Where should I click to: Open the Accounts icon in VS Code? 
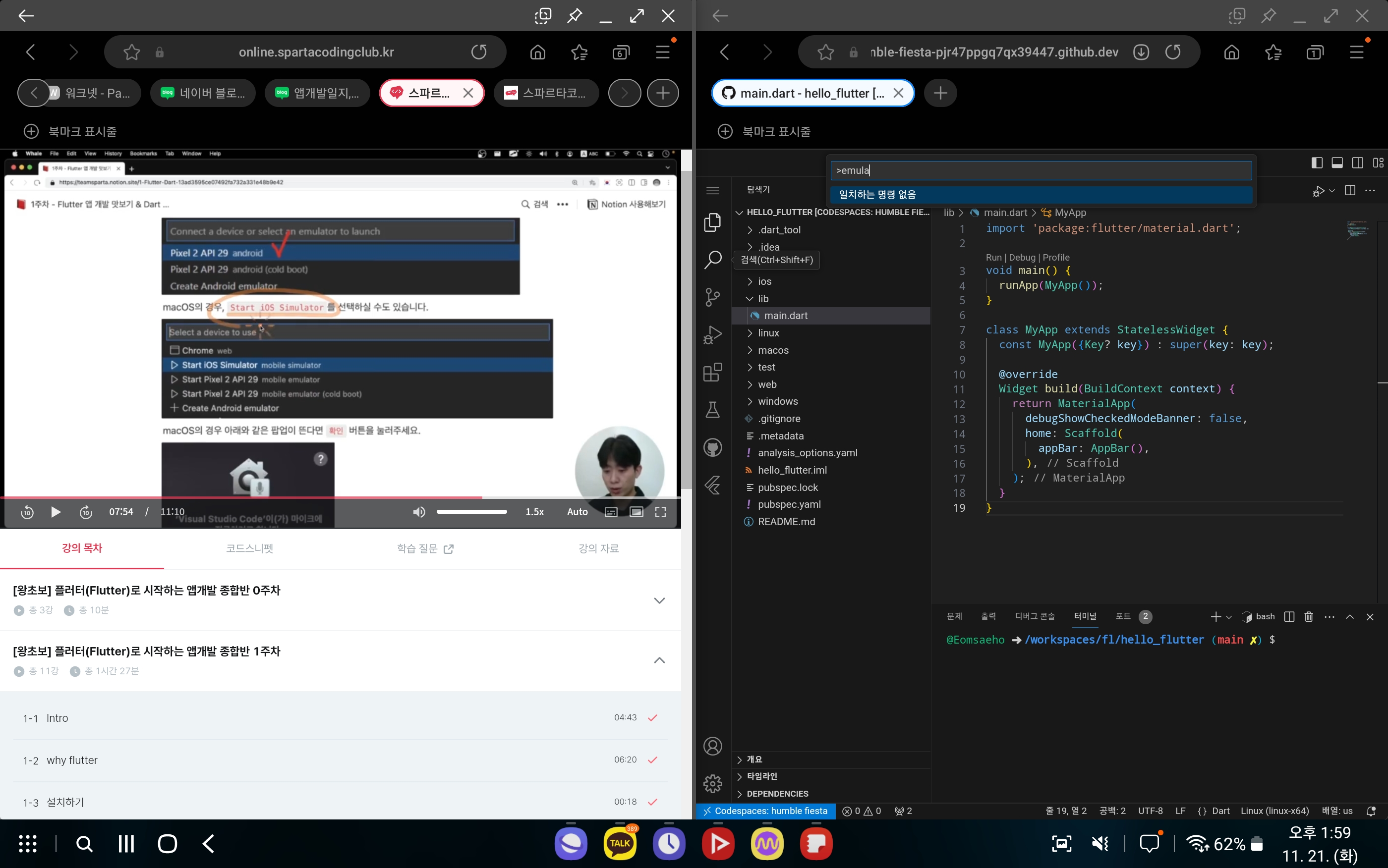click(713, 746)
